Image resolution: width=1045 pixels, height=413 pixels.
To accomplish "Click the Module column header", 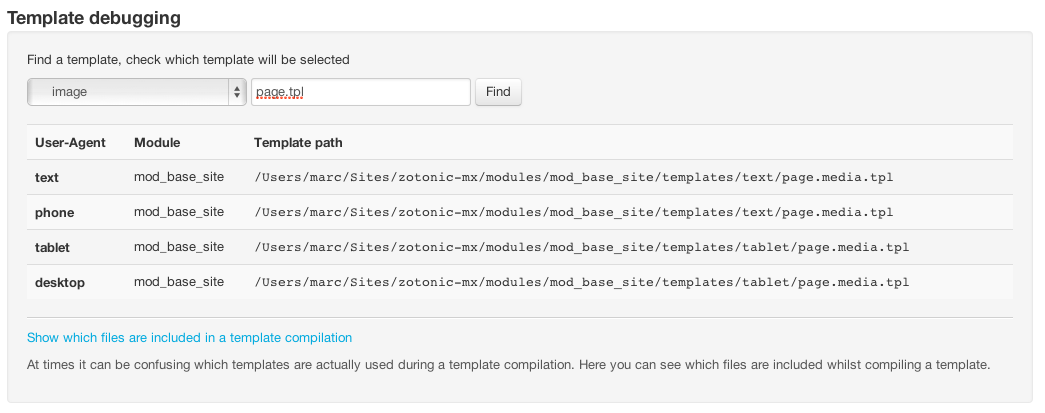I will coord(157,143).
